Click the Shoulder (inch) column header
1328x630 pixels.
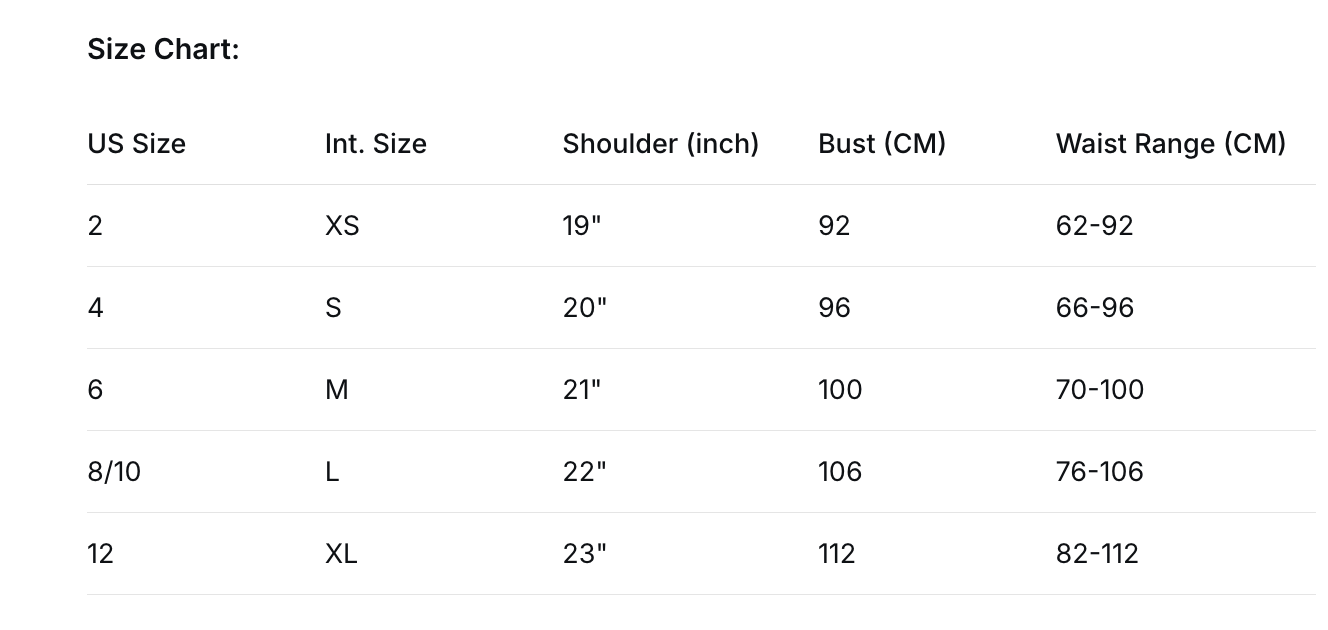coord(660,144)
